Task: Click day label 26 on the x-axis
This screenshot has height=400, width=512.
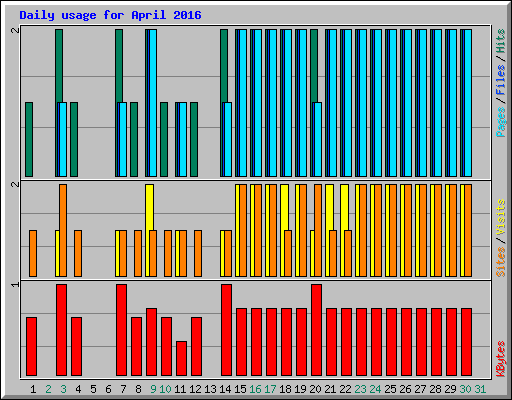Action: 405,389
